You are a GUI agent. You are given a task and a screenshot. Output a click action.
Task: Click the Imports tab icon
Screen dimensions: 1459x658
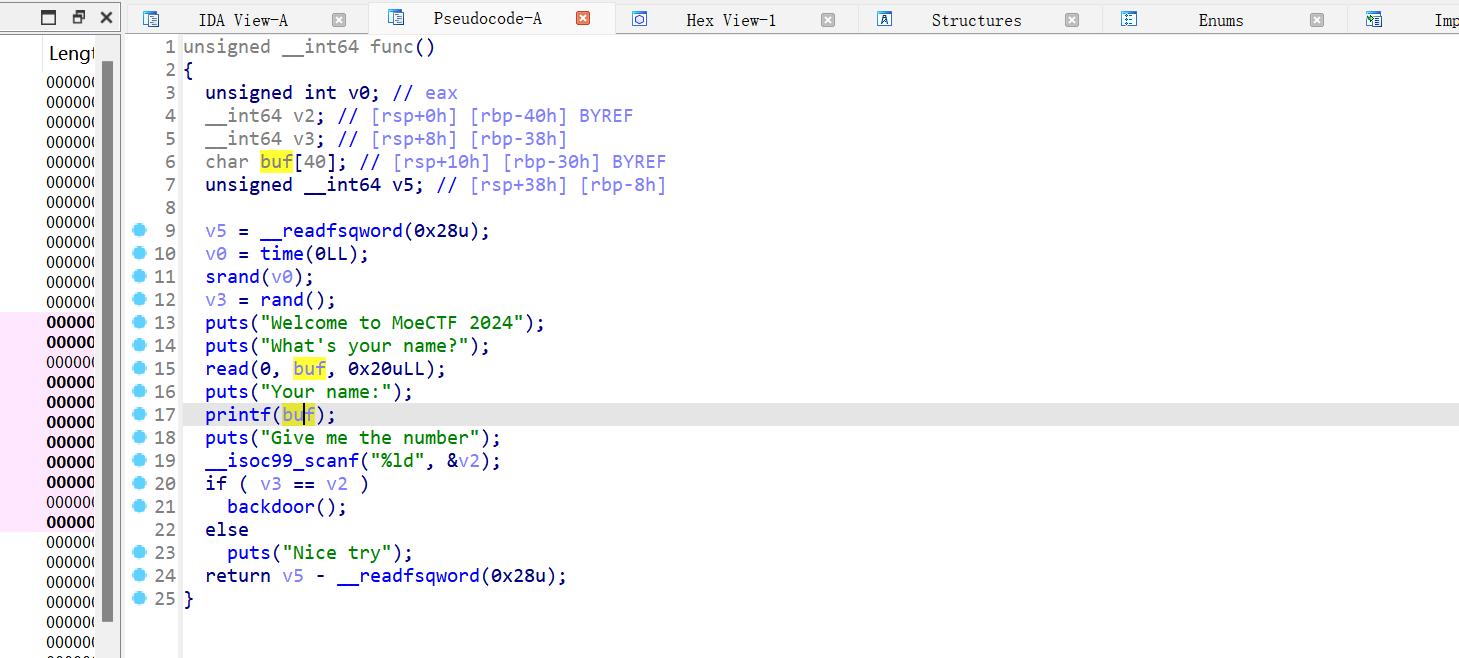click(1374, 19)
